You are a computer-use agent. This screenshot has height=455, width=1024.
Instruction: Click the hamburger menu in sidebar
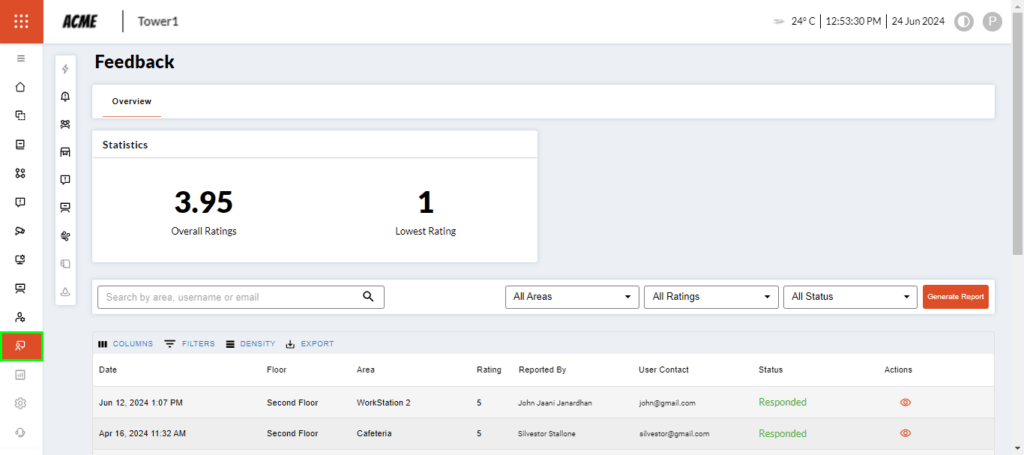21,59
